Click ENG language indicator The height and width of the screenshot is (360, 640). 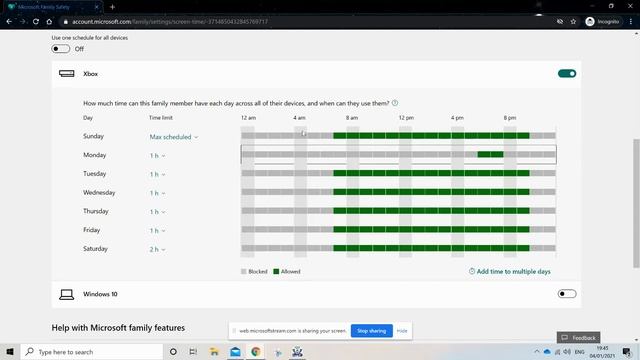[x=579, y=351]
